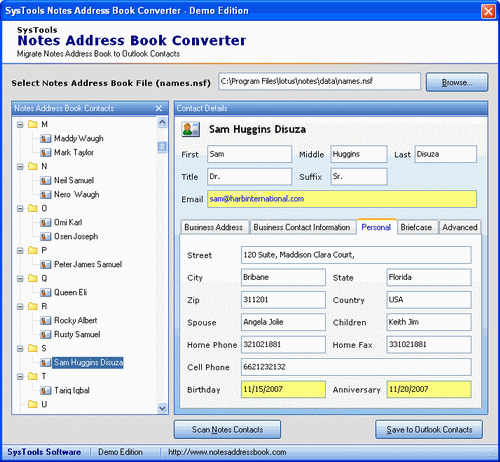The image size is (500, 462).
Task: Click the R folder icon in the tree
Action: (33, 306)
